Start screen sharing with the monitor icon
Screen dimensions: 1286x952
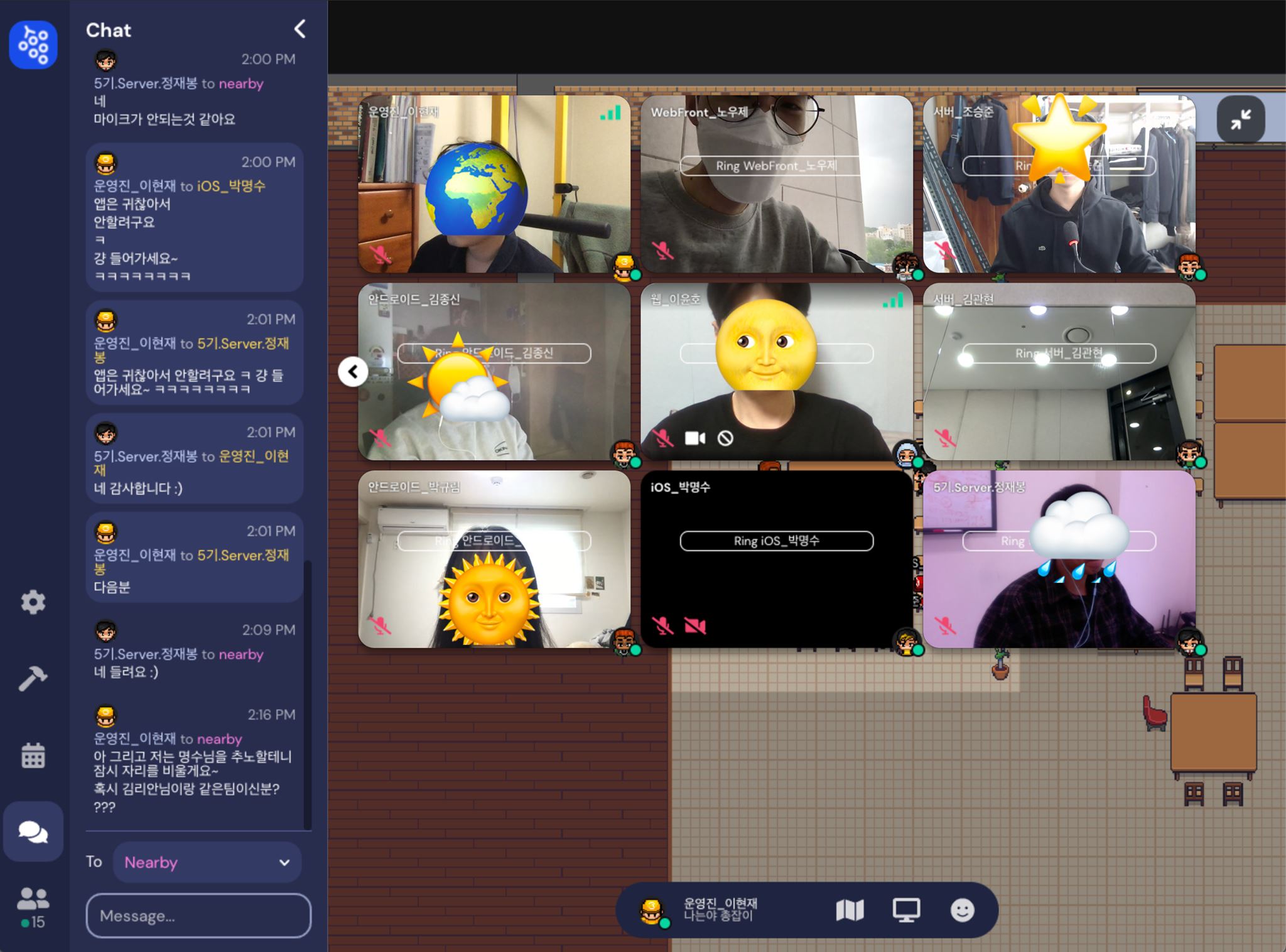tap(906, 910)
